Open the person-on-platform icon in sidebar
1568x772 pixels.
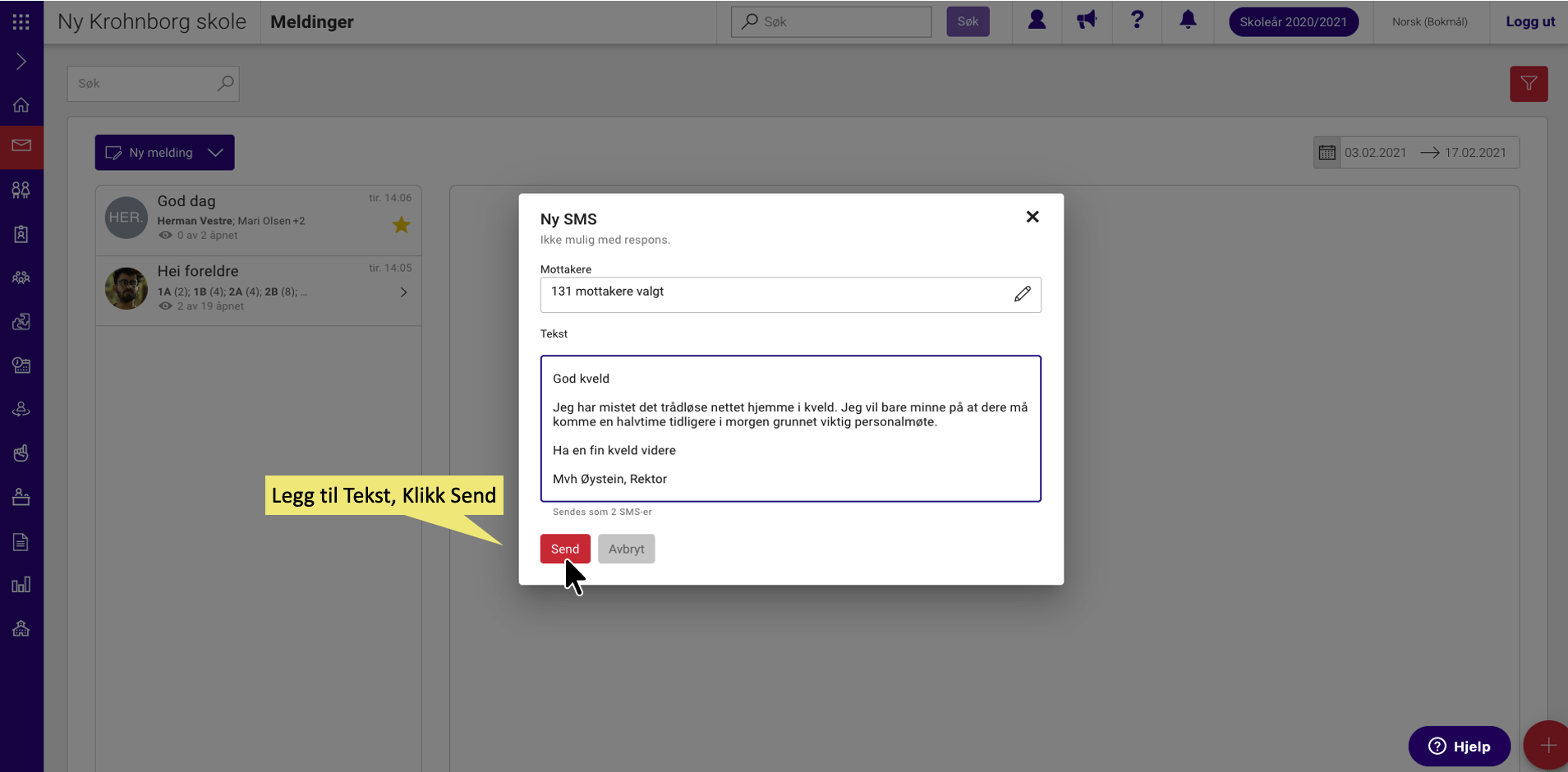tap(21, 409)
